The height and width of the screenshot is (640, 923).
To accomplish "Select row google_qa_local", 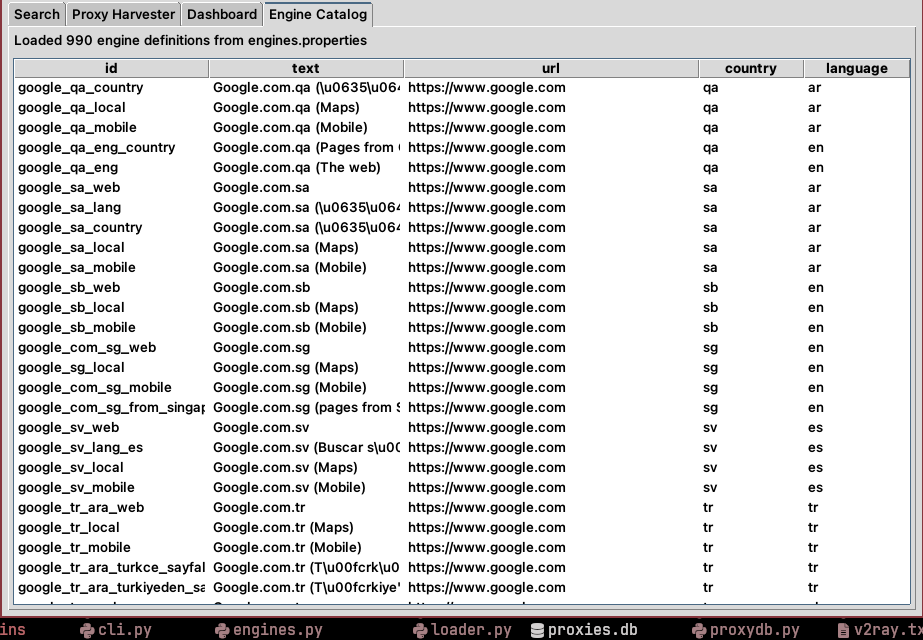I will [462, 108].
